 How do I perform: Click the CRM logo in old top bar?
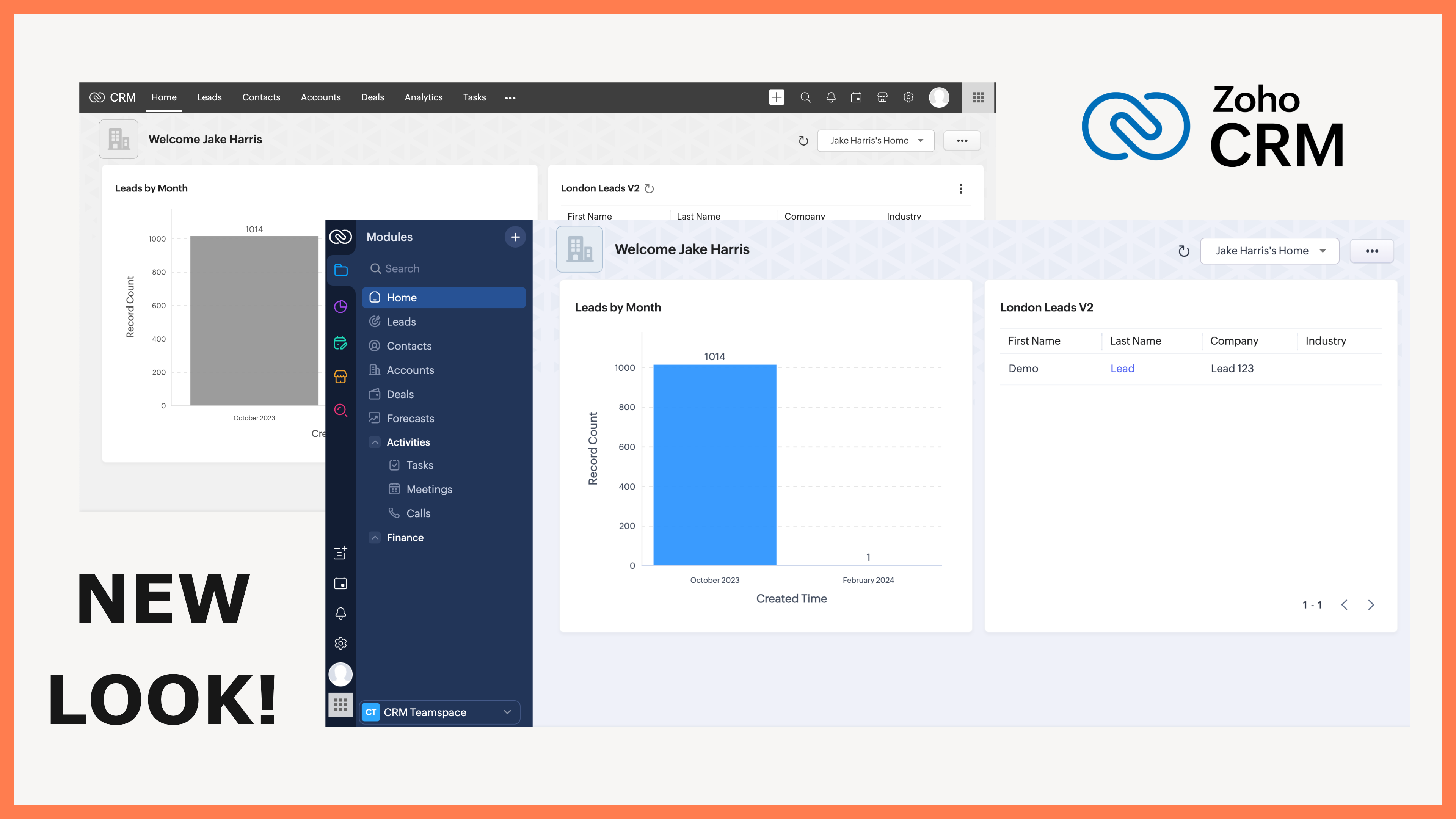pyautogui.click(x=113, y=97)
